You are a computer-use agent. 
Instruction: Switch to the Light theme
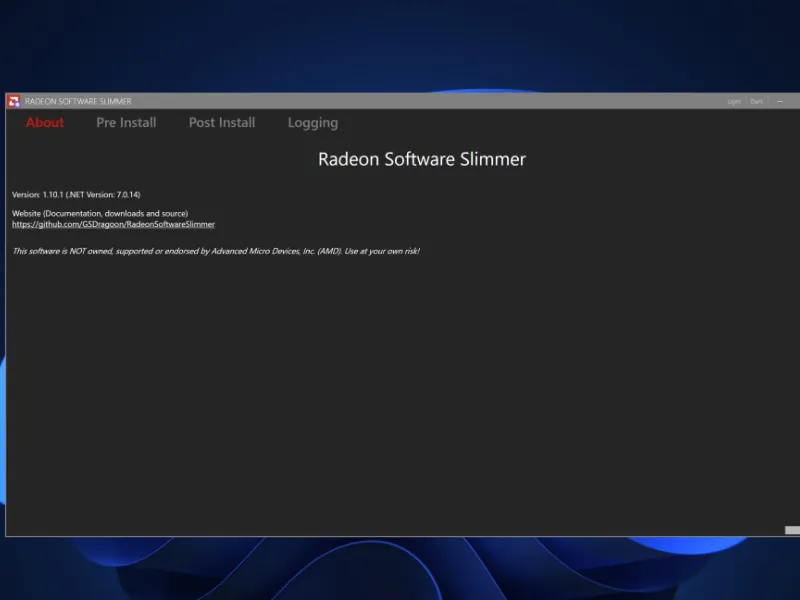point(734,102)
